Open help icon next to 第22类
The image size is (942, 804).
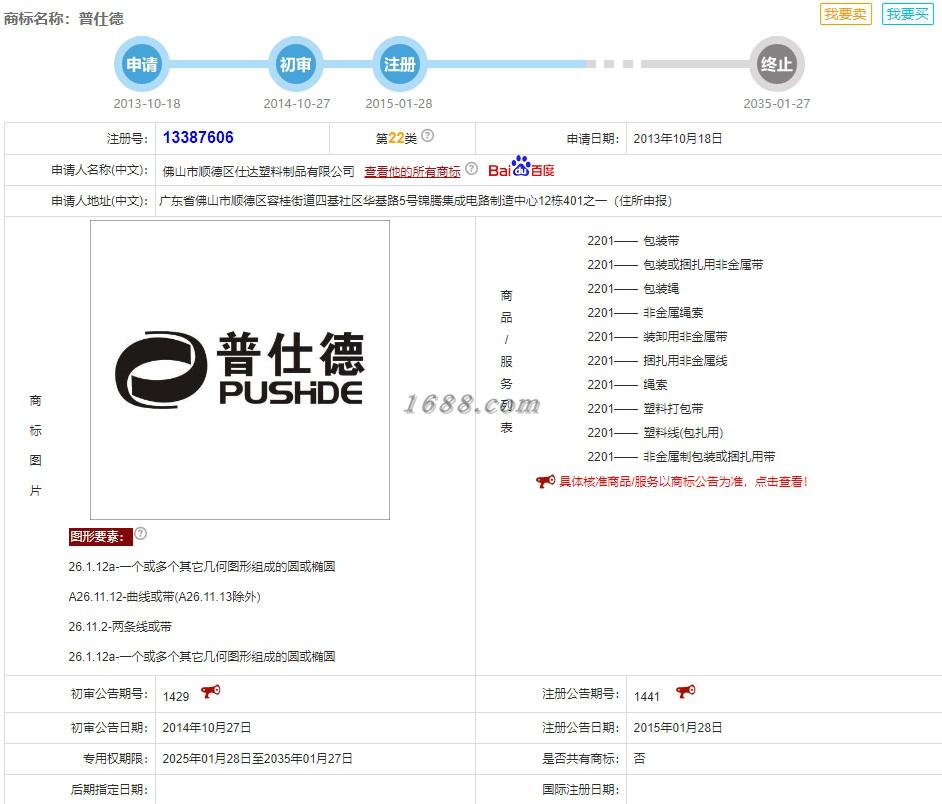pyautogui.click(x=427, y=135)
